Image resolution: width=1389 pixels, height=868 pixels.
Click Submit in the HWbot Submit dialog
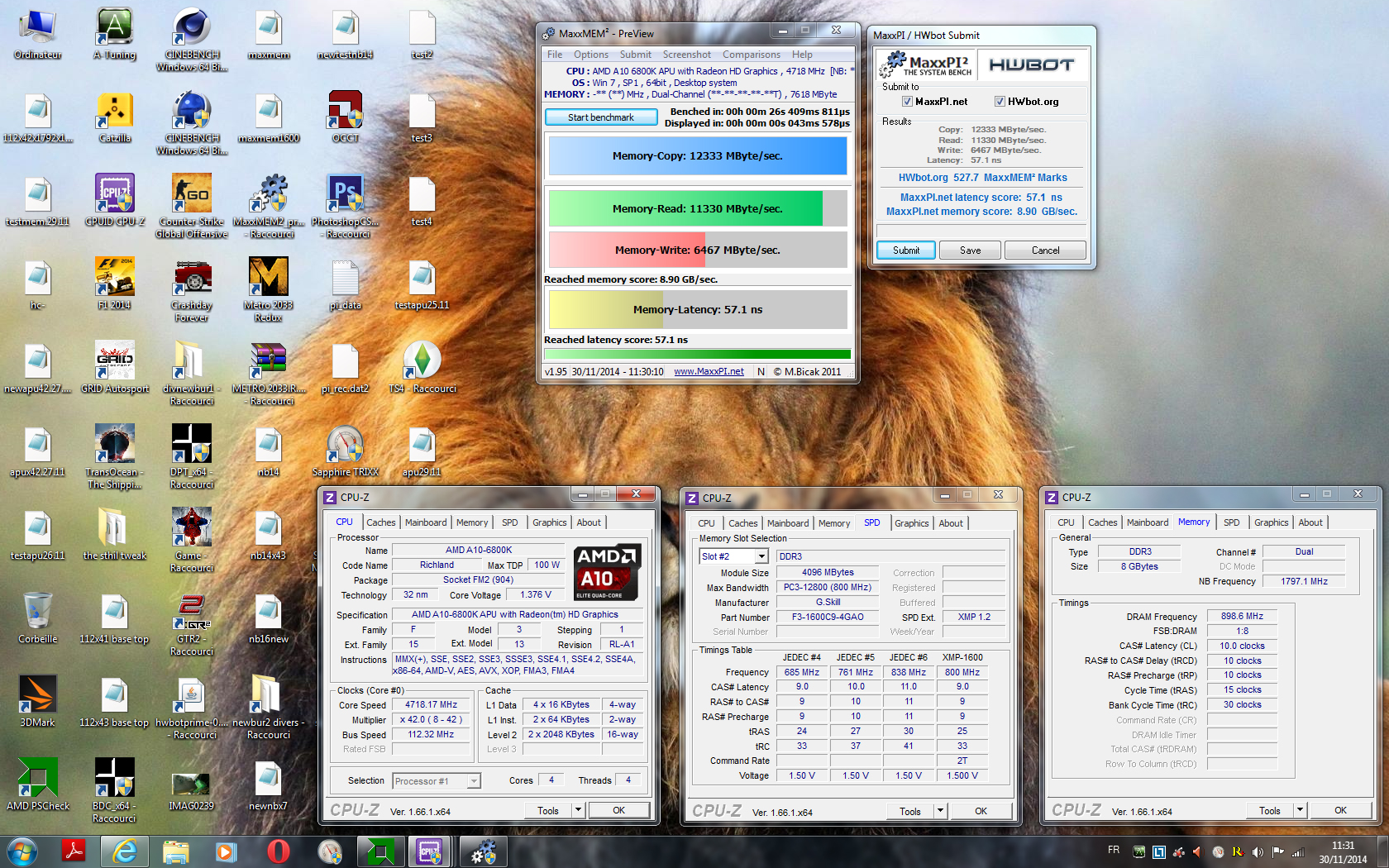(906, 250)
